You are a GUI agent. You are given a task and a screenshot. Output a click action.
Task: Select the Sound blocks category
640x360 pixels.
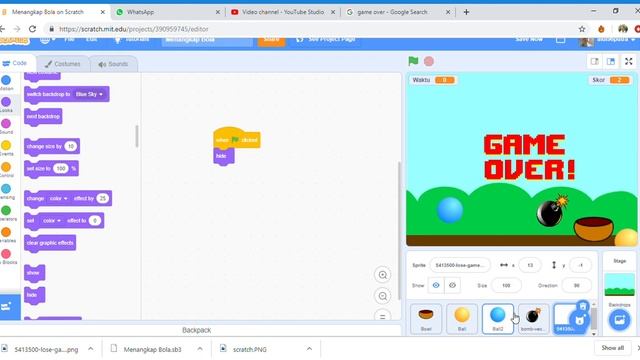click(6, 126)
